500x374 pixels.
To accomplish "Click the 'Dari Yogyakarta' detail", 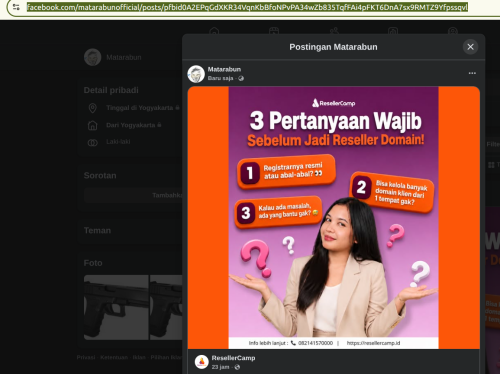I will click(x=131, y=125).
